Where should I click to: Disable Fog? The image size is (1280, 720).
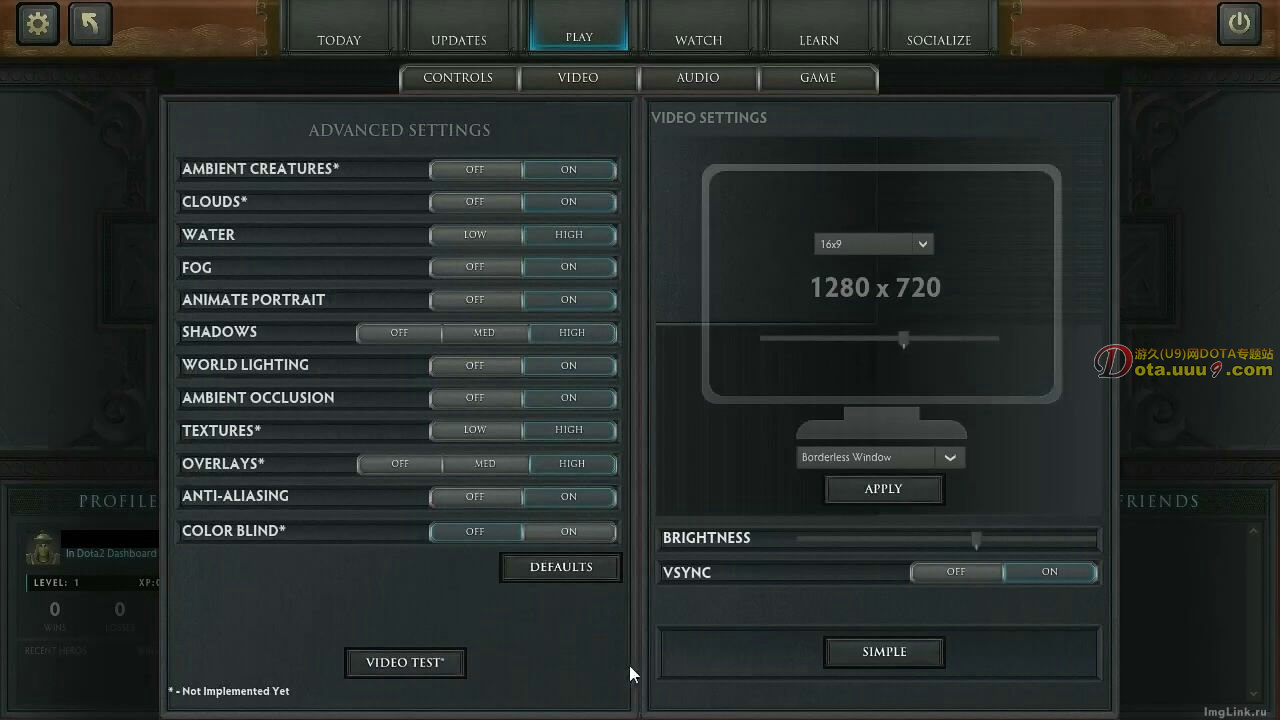(x=475, y=267)
